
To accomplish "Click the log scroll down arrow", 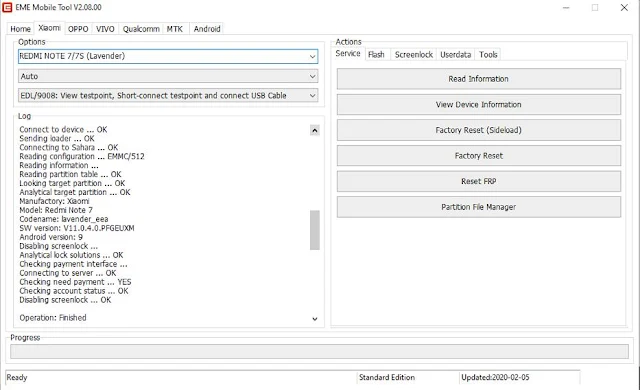I will coord(315,319).
